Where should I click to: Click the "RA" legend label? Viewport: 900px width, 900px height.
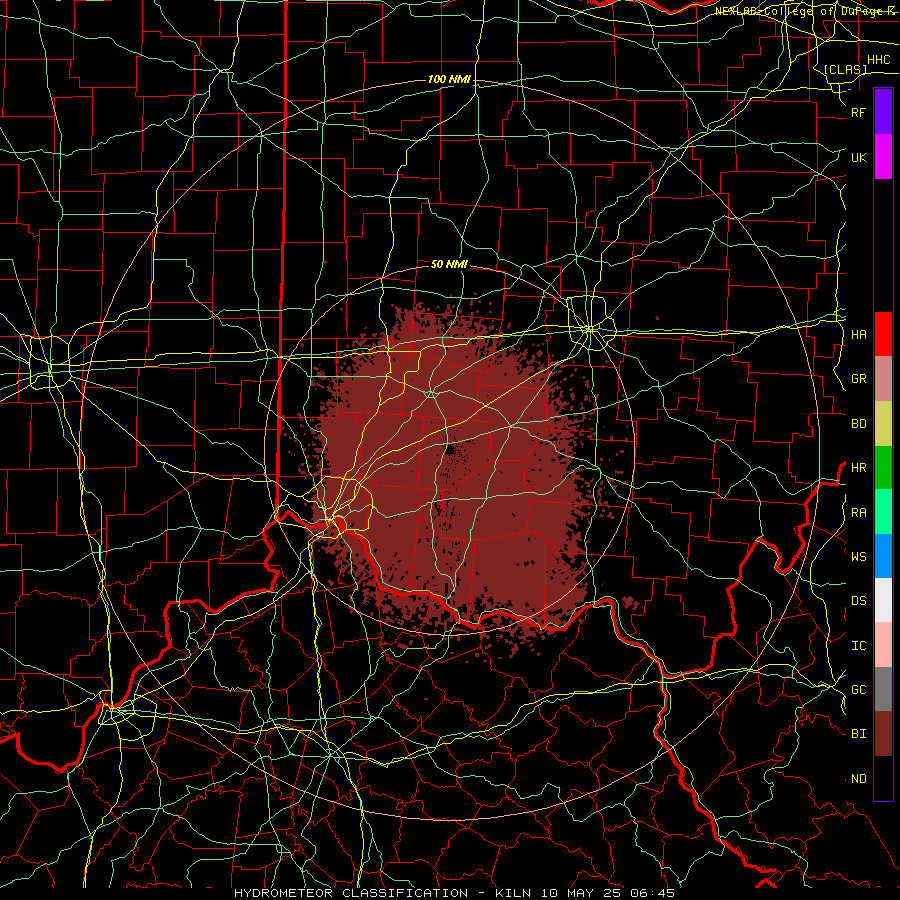858,512
